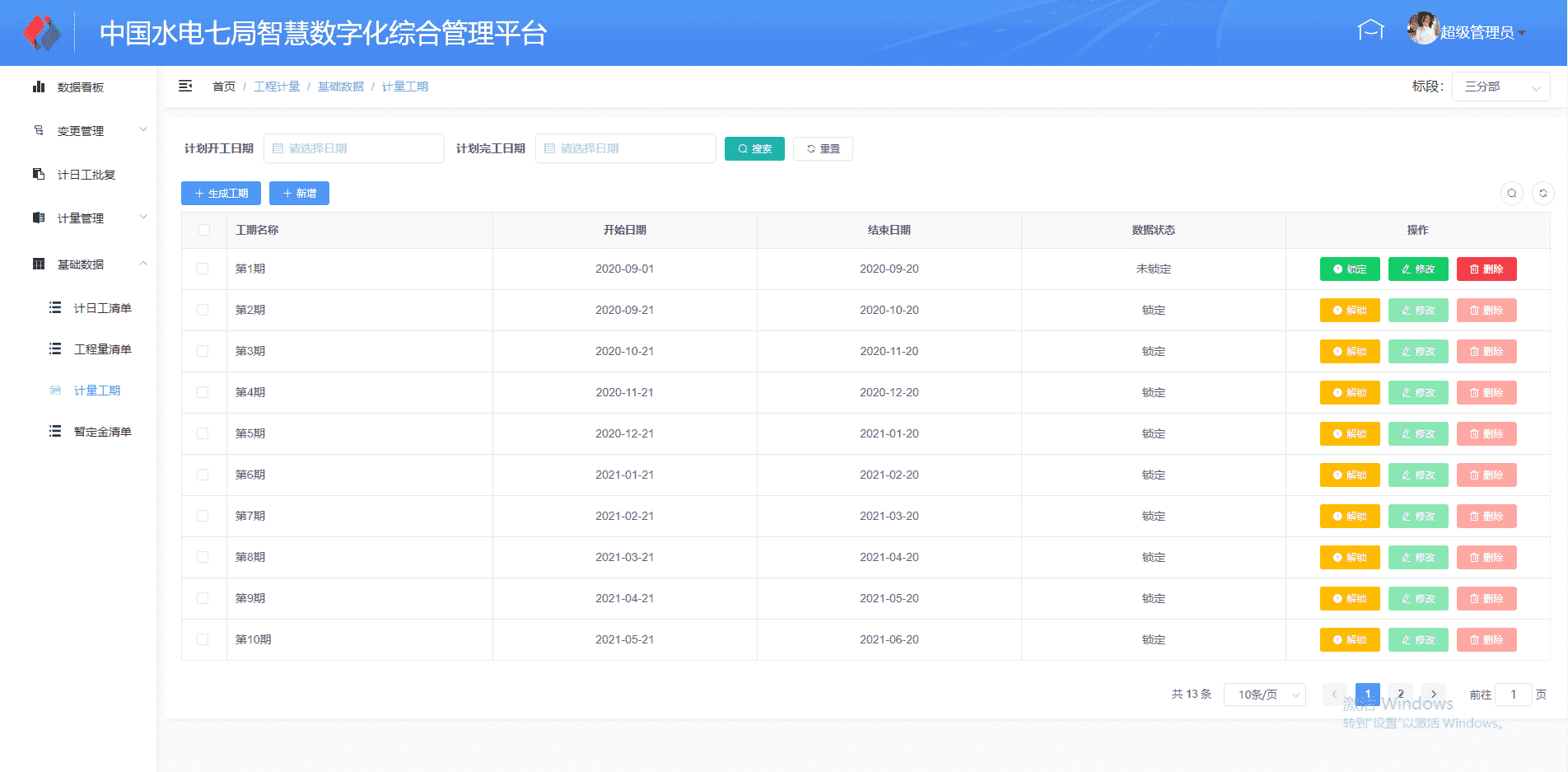Unlock the 第2期 period row

1349,311
